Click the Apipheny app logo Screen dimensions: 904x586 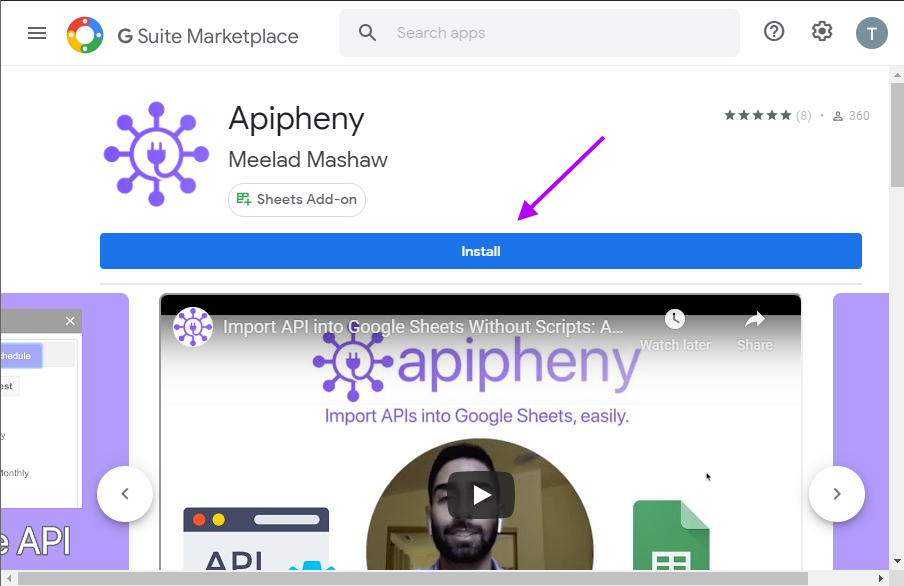tap(156, 154)
